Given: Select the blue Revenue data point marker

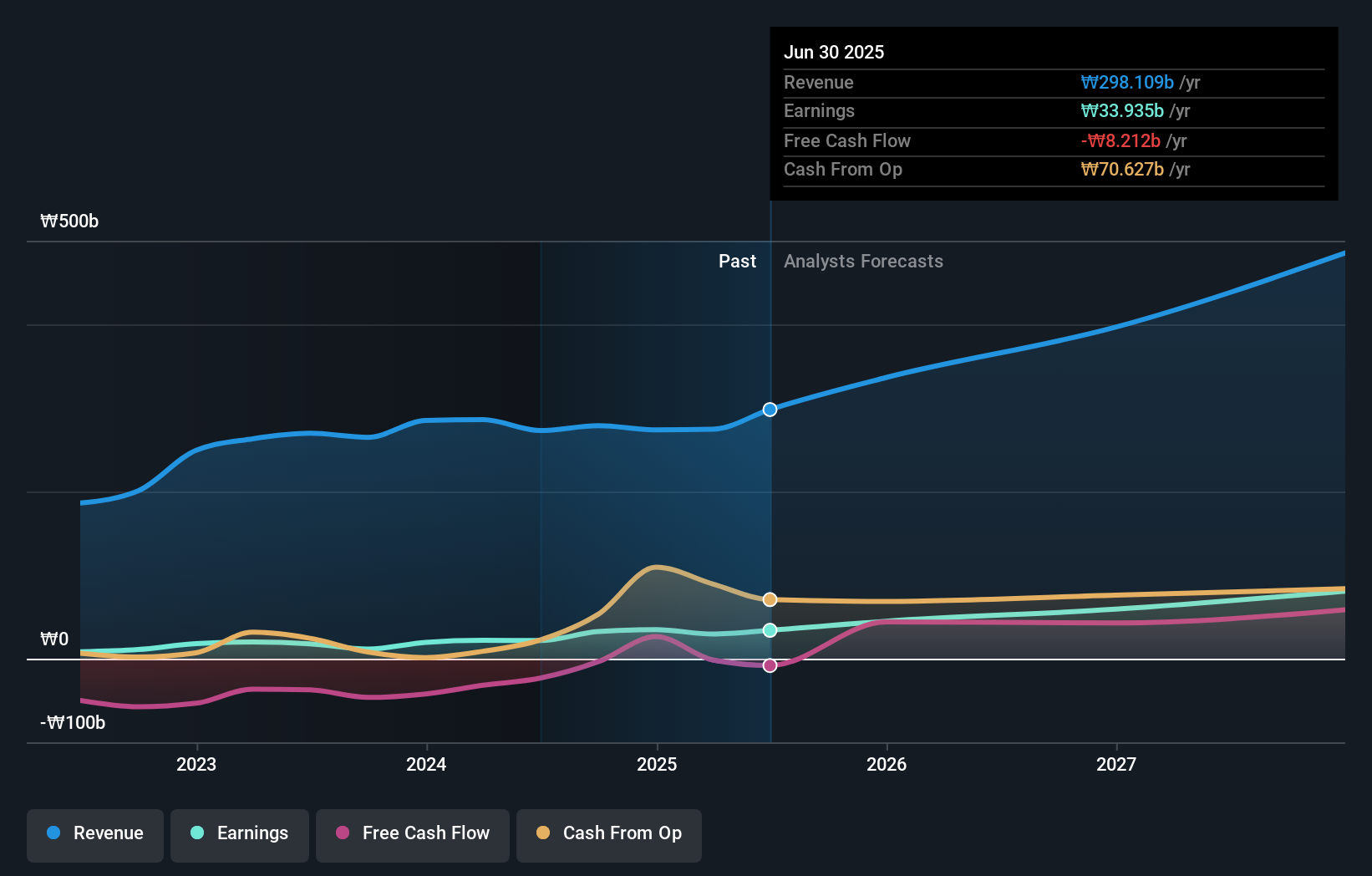Looking at the screenshot, I should coord(770,410).
